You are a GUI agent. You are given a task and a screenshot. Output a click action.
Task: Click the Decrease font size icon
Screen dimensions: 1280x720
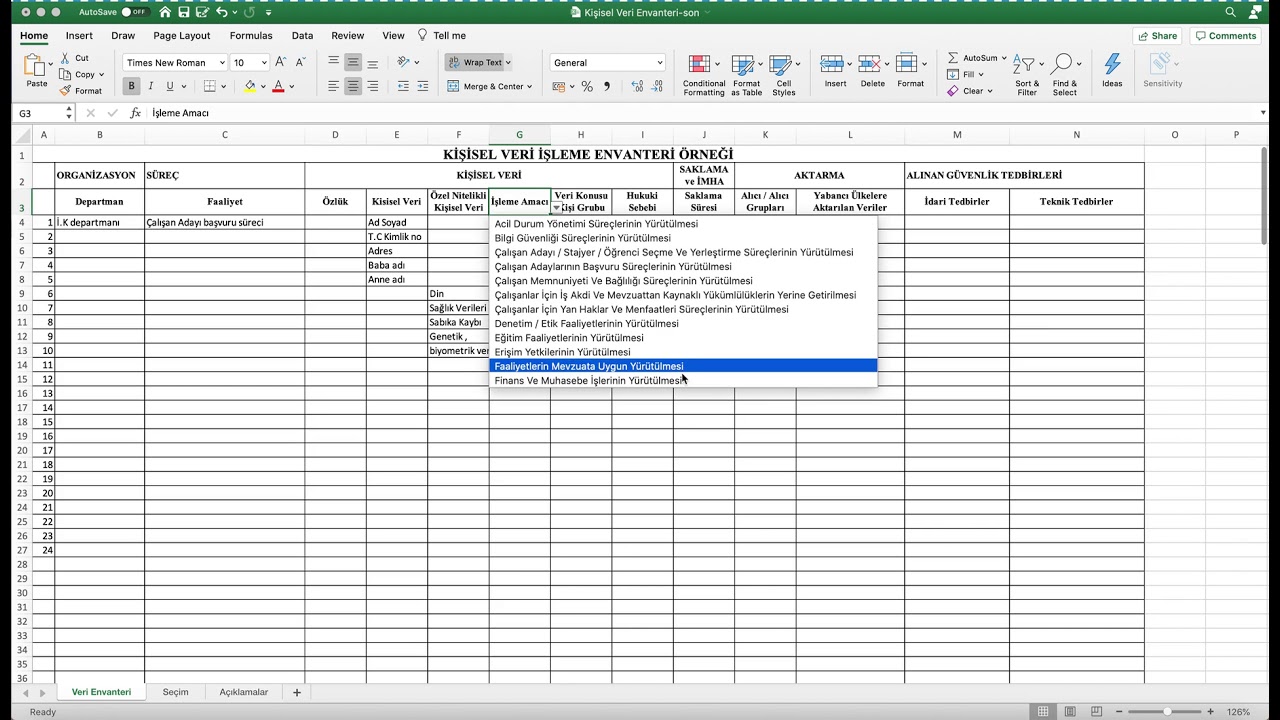tap(300, 62)
